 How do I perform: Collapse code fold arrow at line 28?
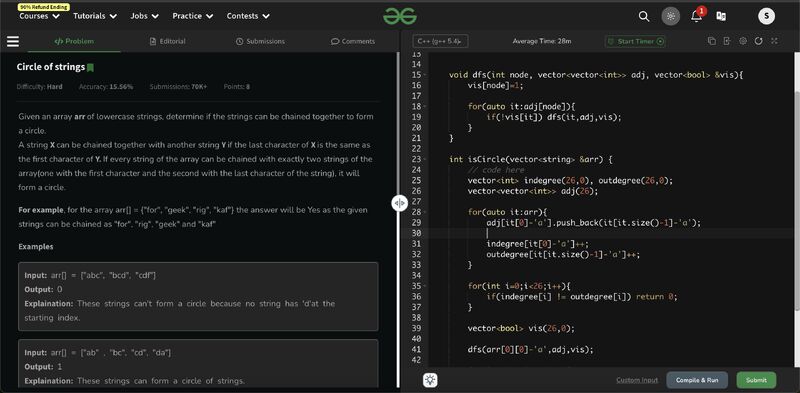[x=425, y=212]
